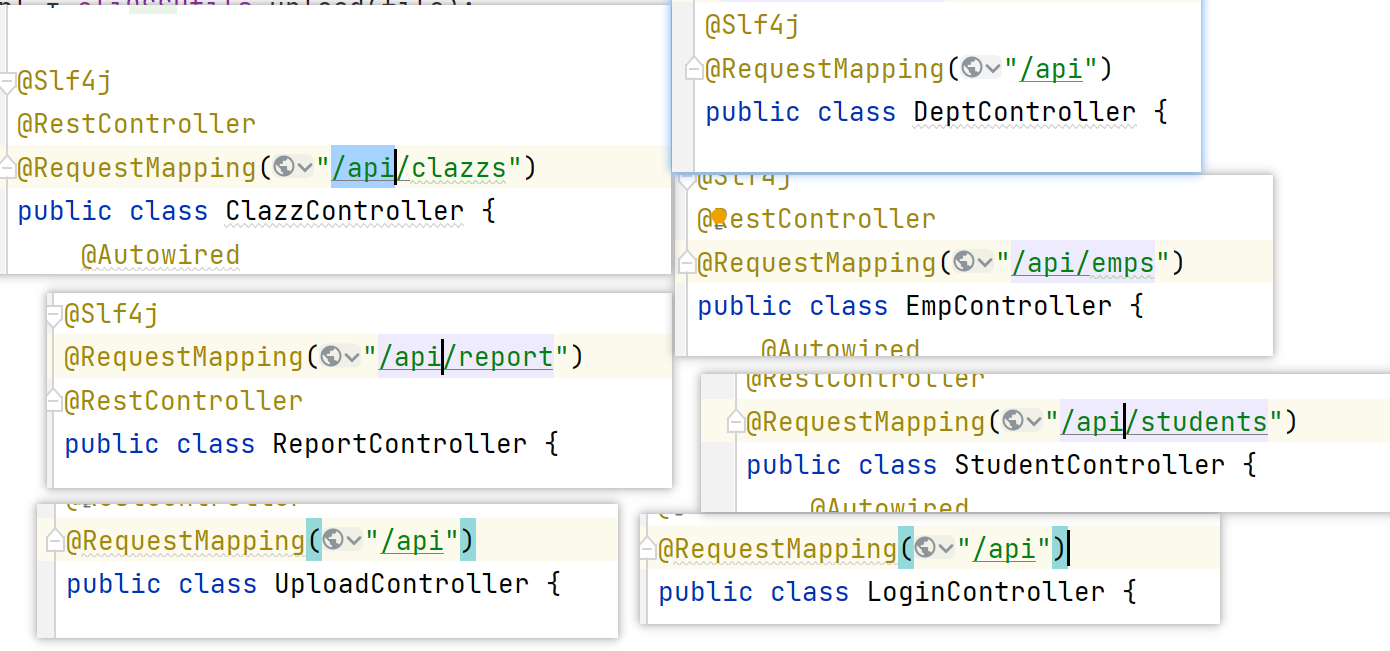Viewport: 1390px width, 651px height.
Task: Collapse fold marker on DeptController's @RequestMapping line
Action: (x=693, y=69)
